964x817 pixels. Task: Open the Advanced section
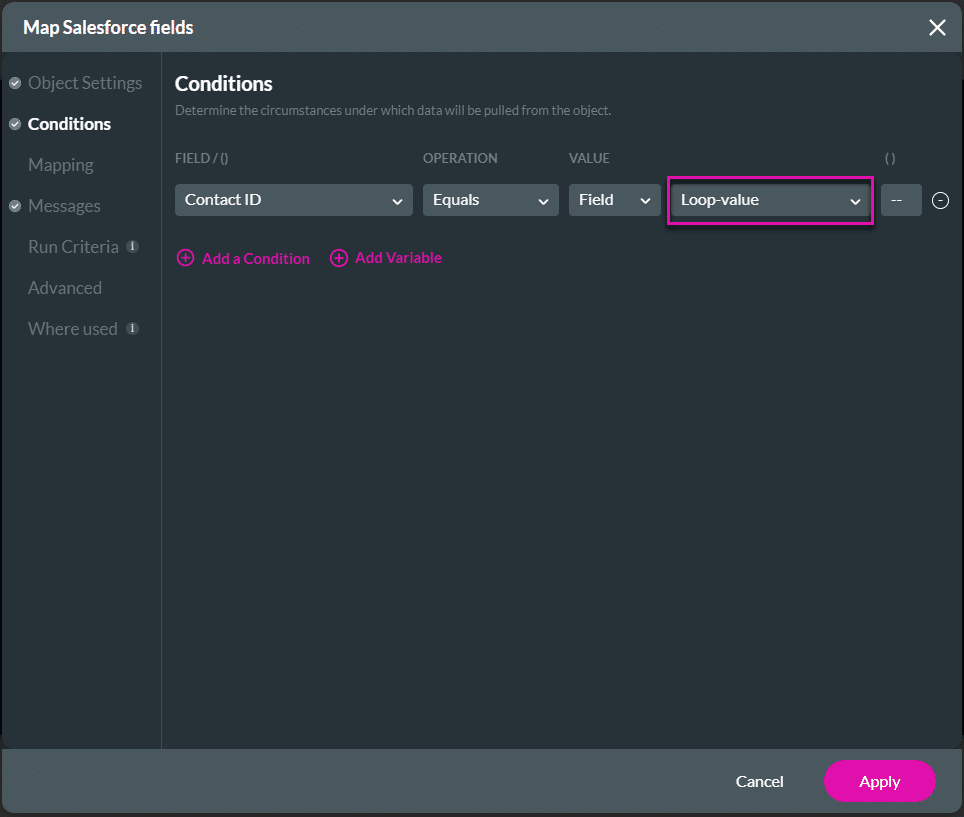tap(64, 288)
